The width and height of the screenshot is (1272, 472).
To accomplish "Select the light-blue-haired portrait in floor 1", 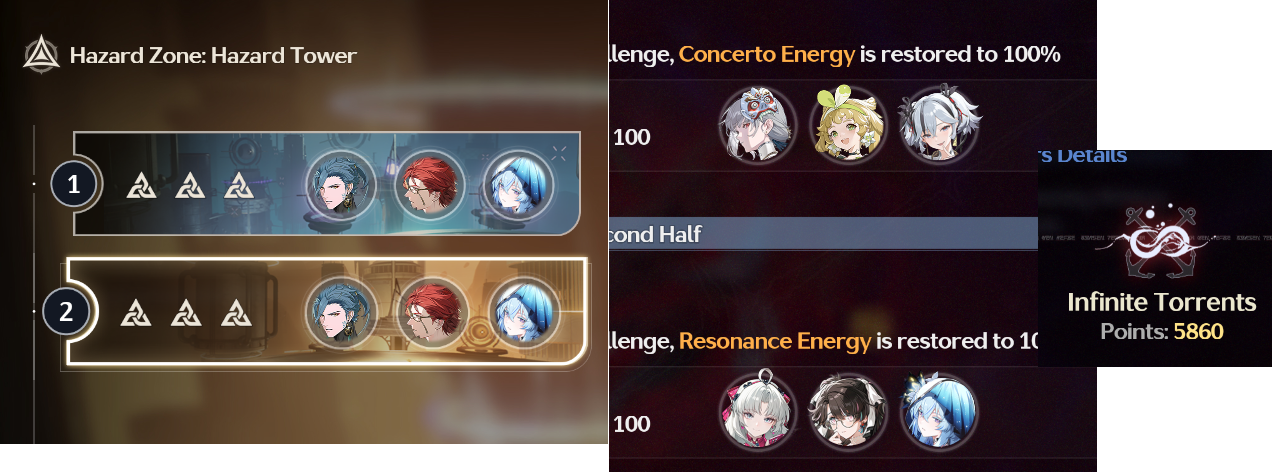I will tap(518, 186).
